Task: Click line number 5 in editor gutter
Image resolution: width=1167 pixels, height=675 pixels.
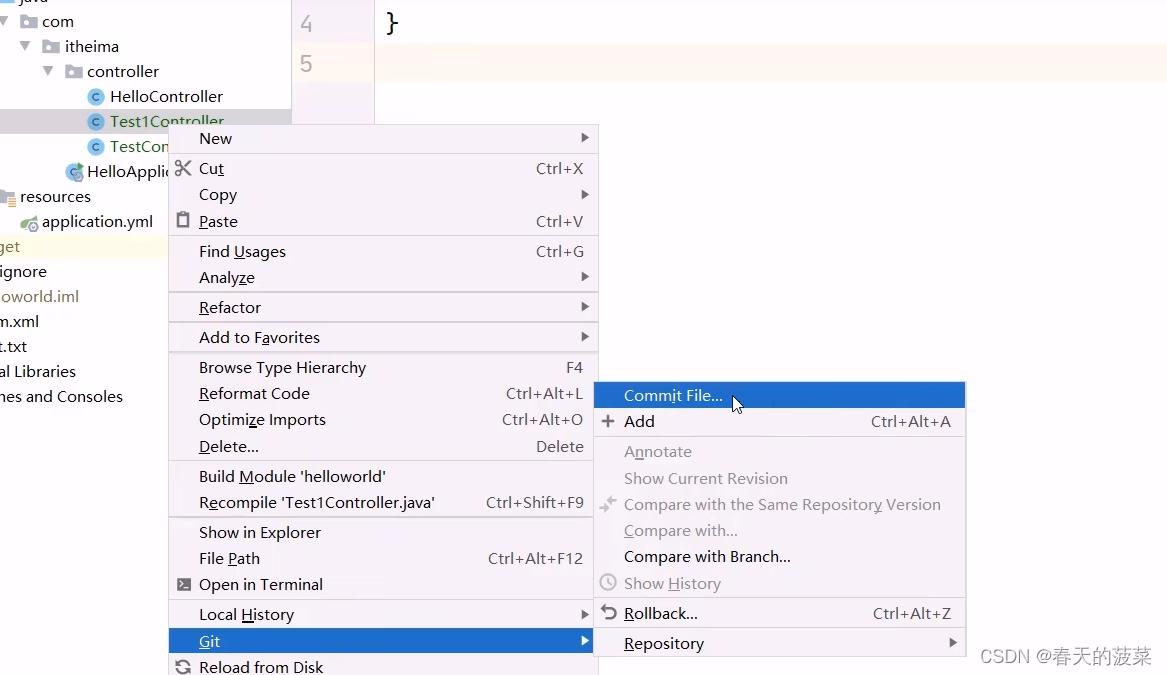Action: point(305,63)
